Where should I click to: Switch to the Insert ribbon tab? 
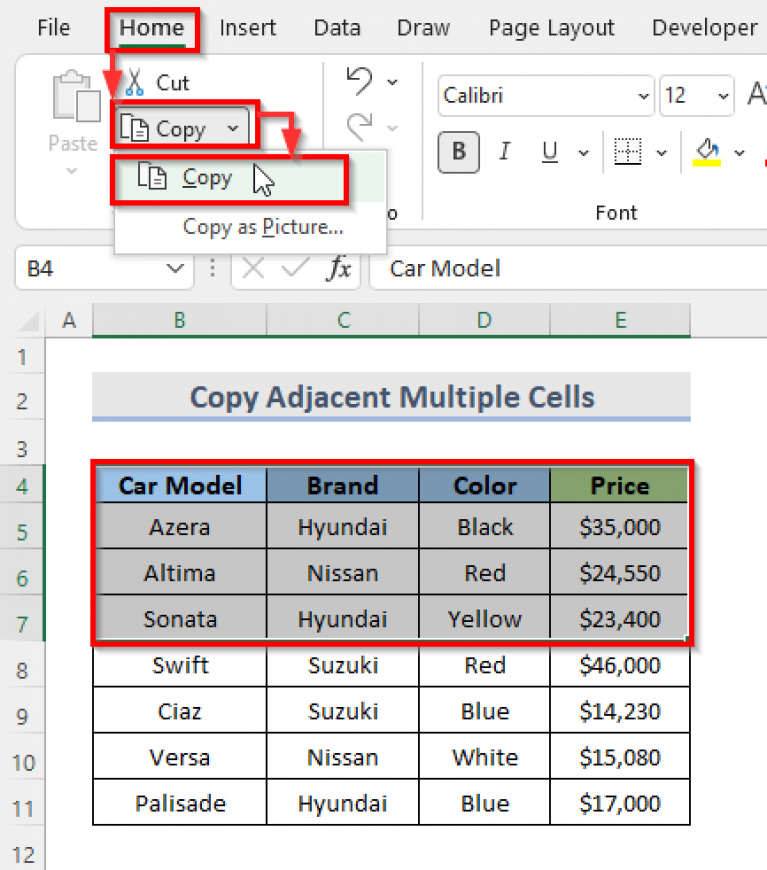pyautogui.click(x=247, y=28)
